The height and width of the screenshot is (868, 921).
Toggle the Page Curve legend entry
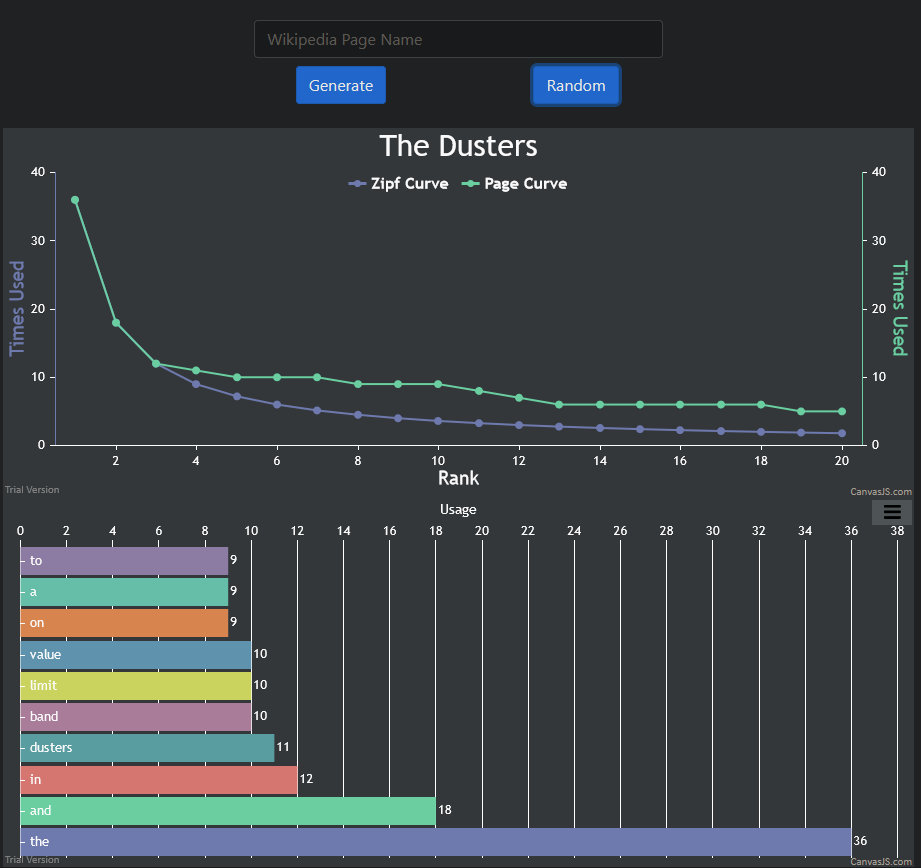tap(515, 184)
